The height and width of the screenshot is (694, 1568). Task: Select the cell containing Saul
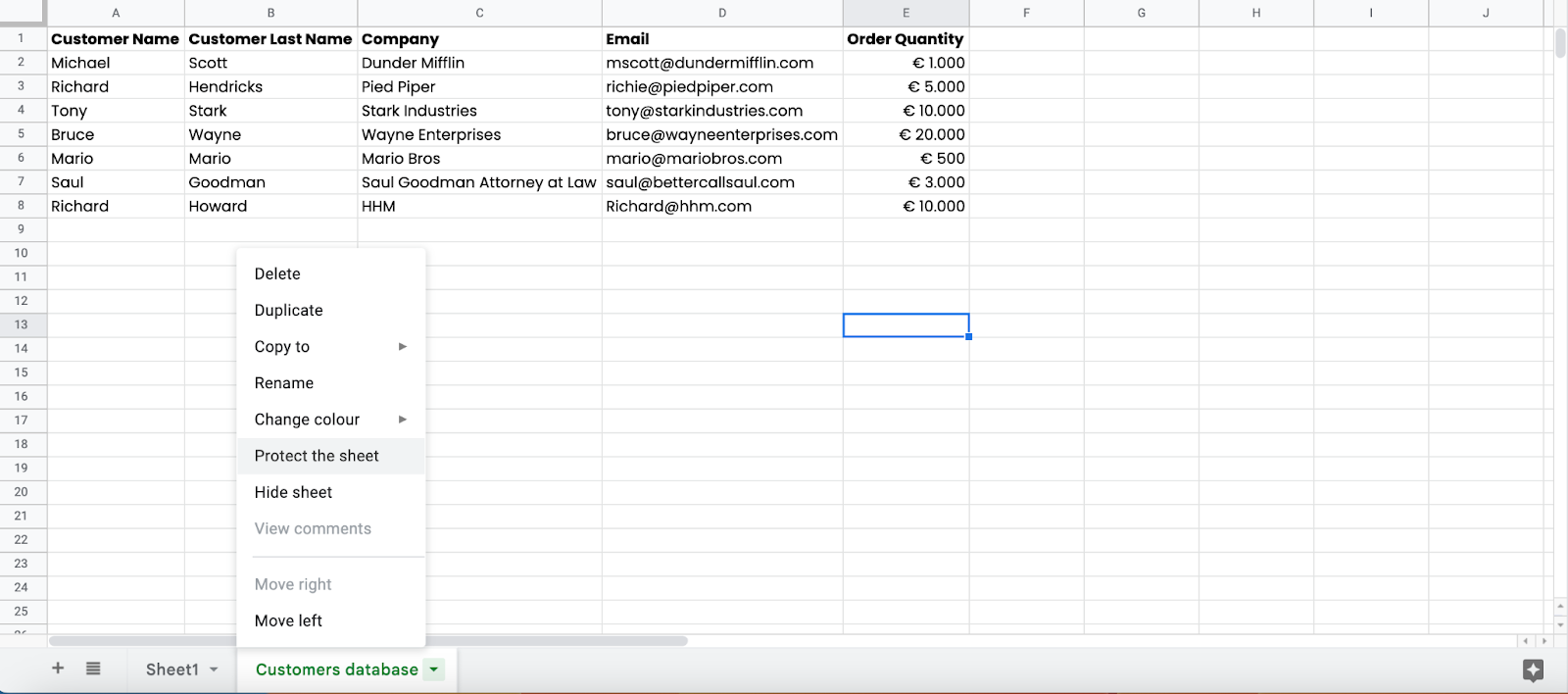click(116, 182)
